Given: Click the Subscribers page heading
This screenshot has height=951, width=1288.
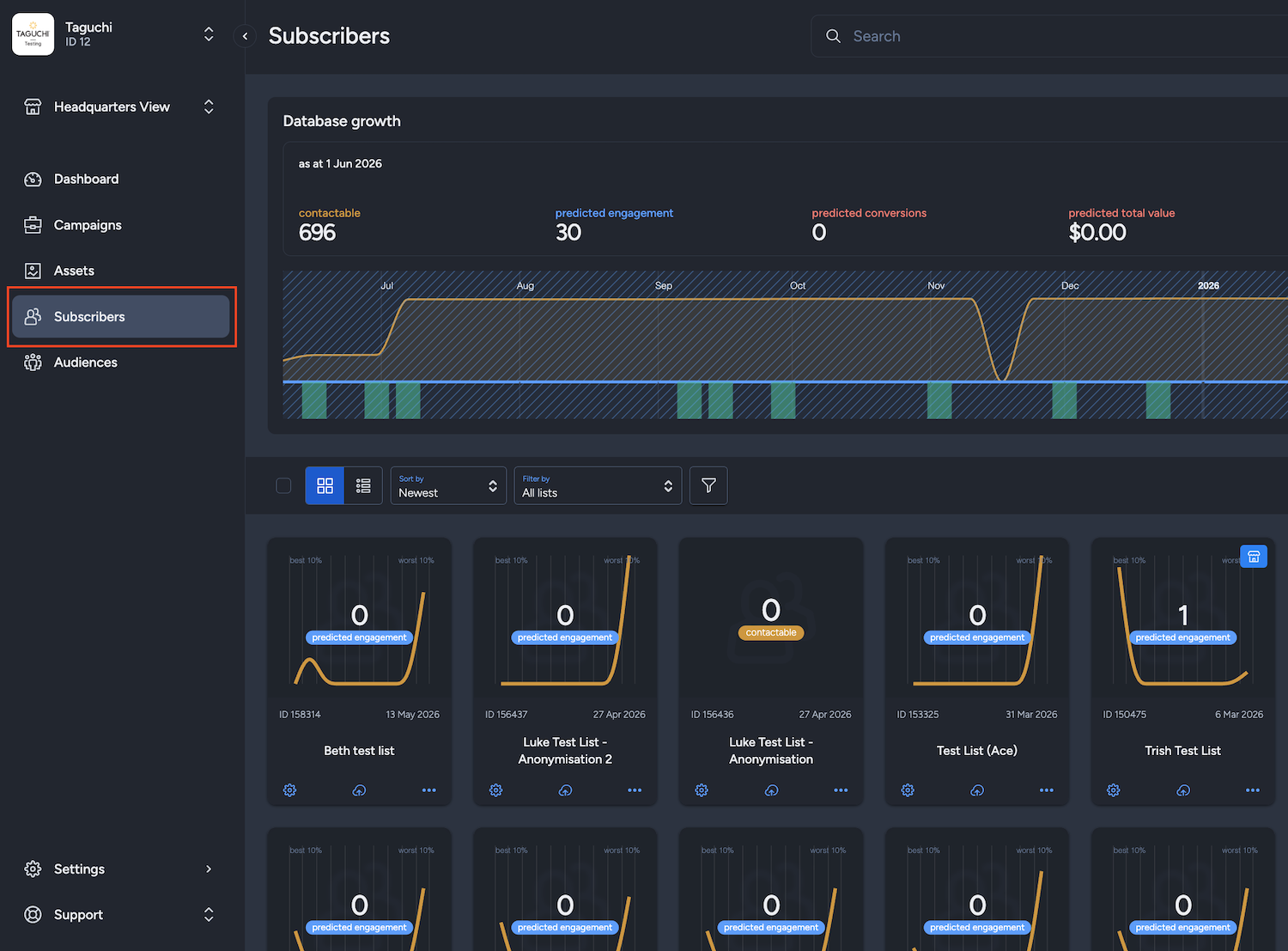Looking at the screenshot, I should (x=329, y=36).
